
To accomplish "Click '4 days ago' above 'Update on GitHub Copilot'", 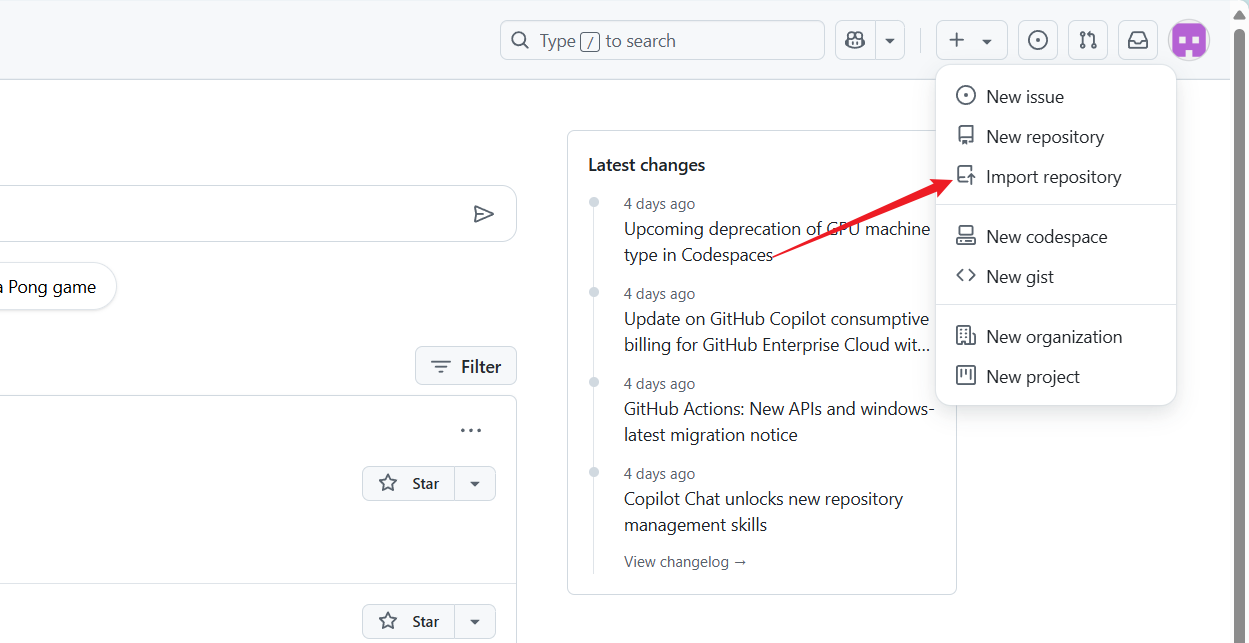I will 659,294.
